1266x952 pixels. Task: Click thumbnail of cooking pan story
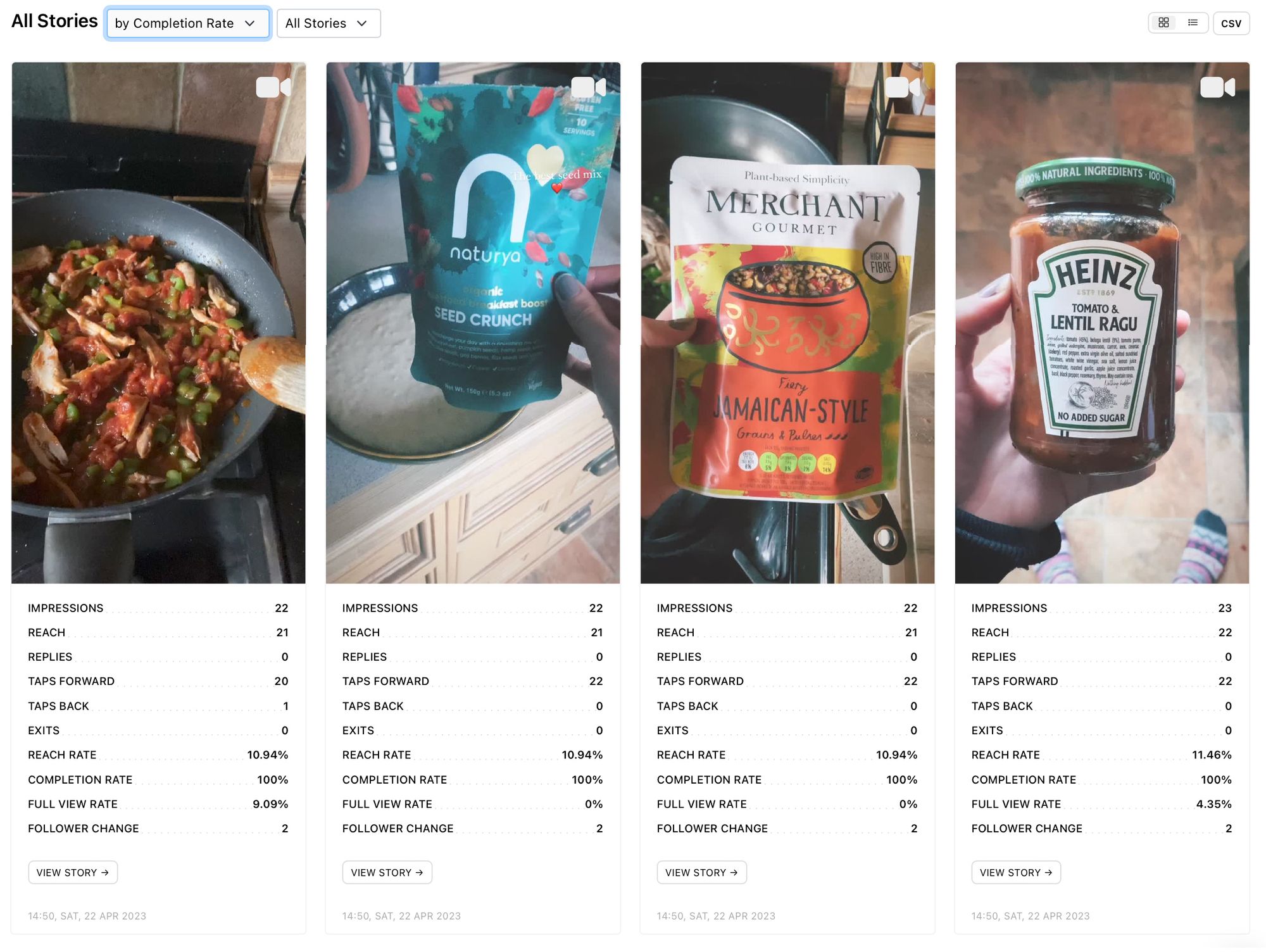click(x=158, y=322)
